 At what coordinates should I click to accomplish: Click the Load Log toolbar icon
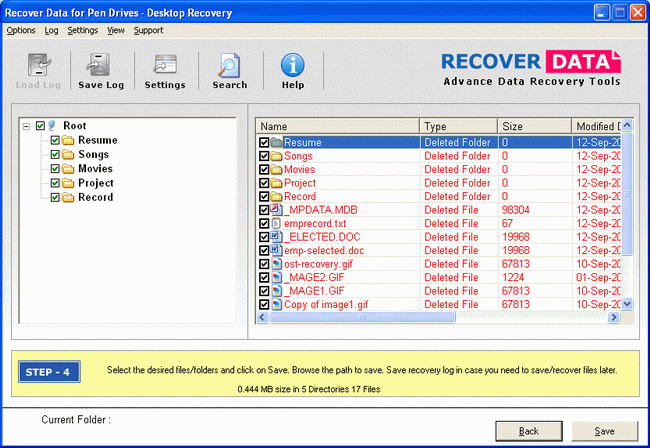pyautogui.click(x=37, y=66)
